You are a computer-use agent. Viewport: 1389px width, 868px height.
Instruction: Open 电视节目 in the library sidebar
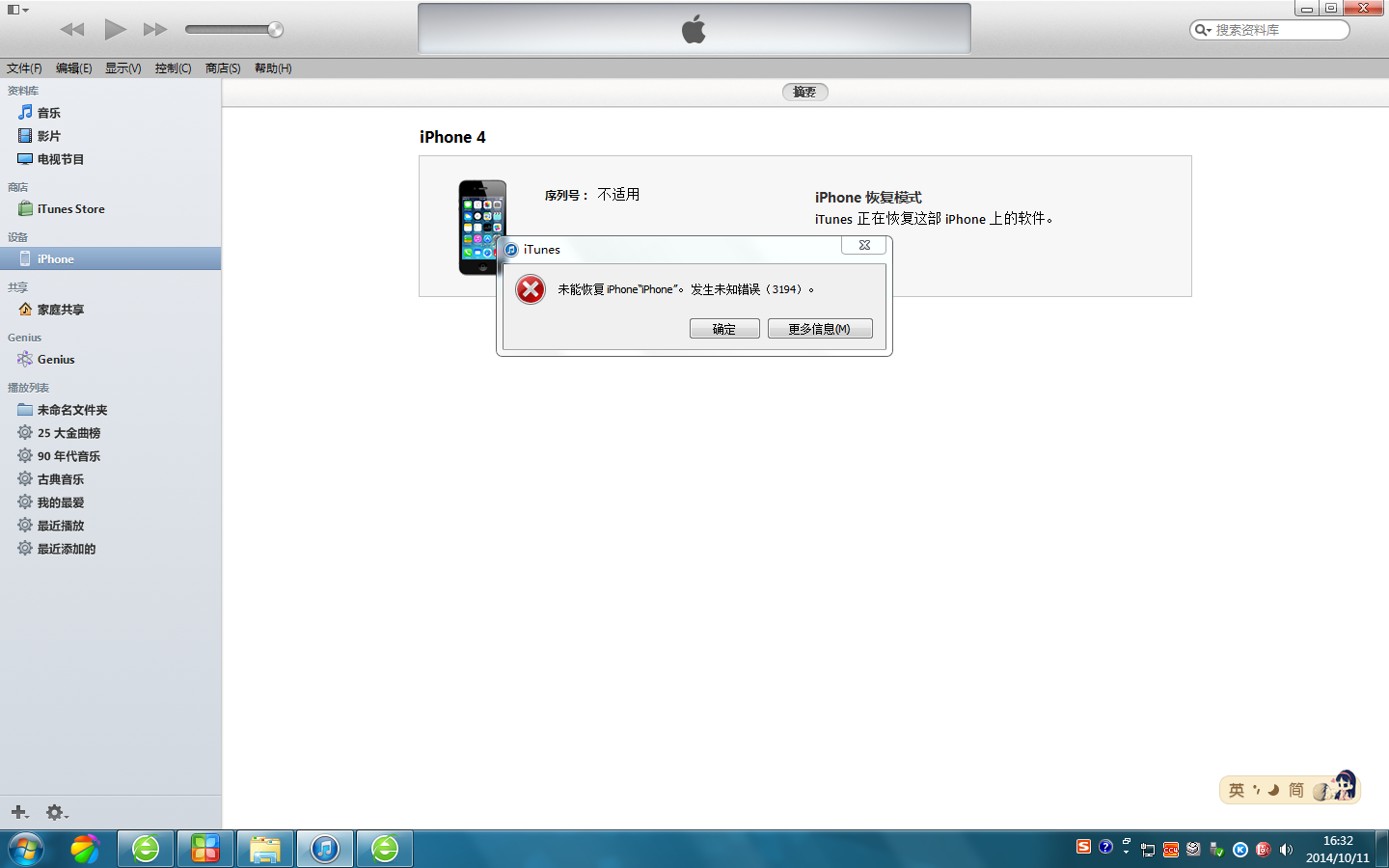[111, 159]
